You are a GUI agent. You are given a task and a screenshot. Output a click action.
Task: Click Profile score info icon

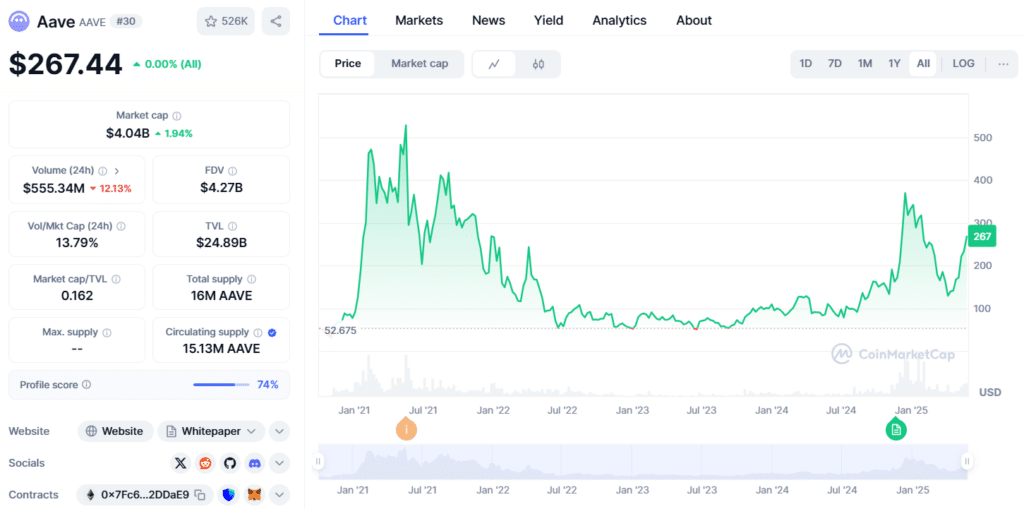86,385
